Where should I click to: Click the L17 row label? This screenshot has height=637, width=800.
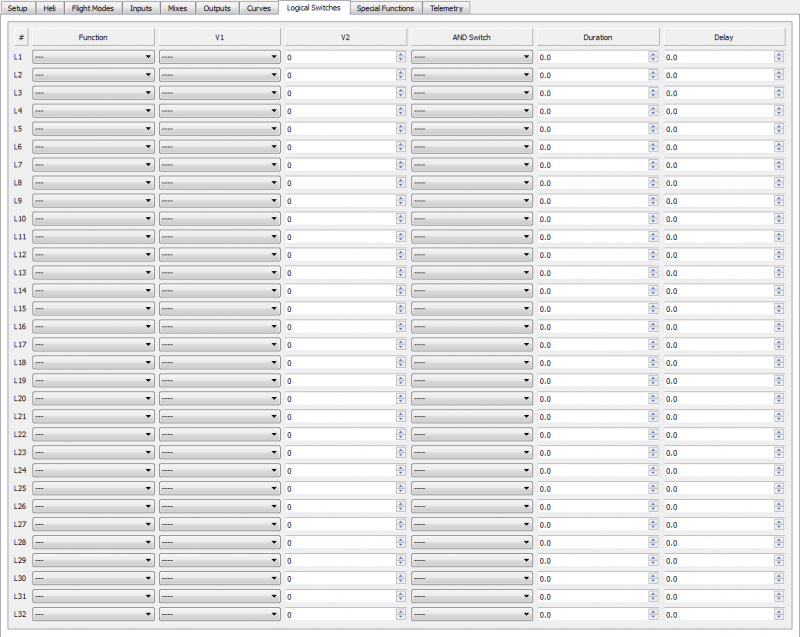20,345
